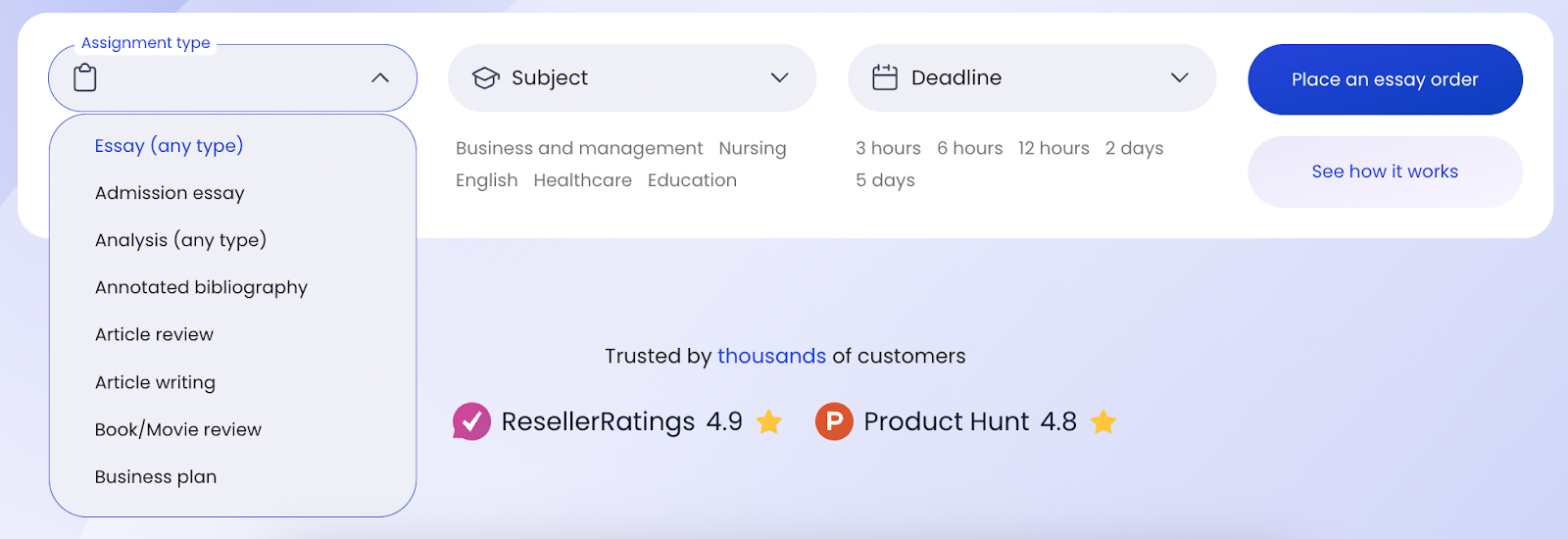Select Book/Movie review option
Viewport: 1568px width, 539px height.
pyautogui.click(x=178, y=429)
